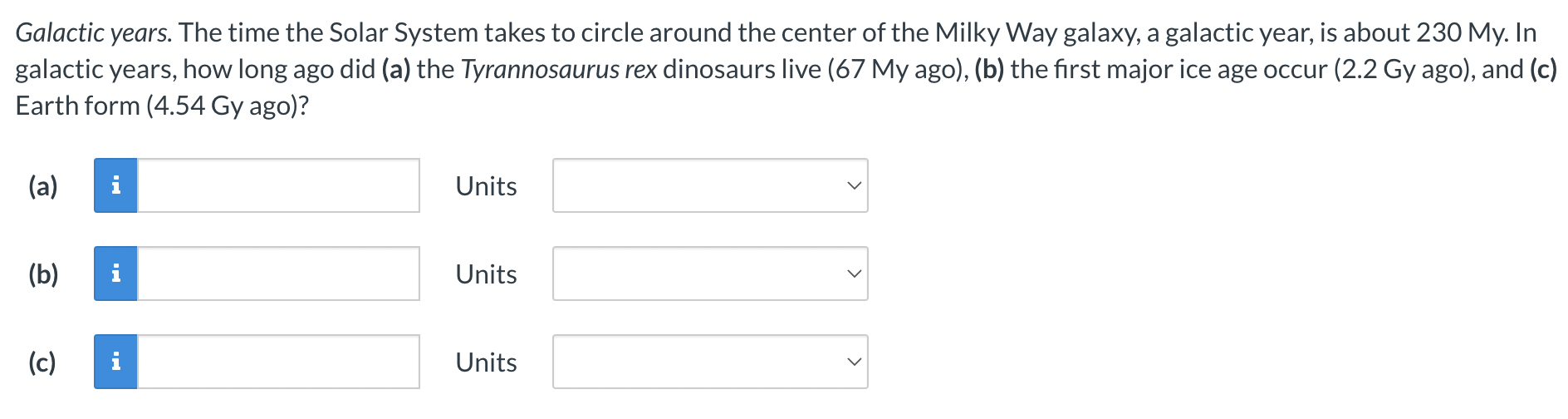This screenshot has height=419, width=1568.
Task: Click the info icon for part (b)
Action: coord(115,274)
